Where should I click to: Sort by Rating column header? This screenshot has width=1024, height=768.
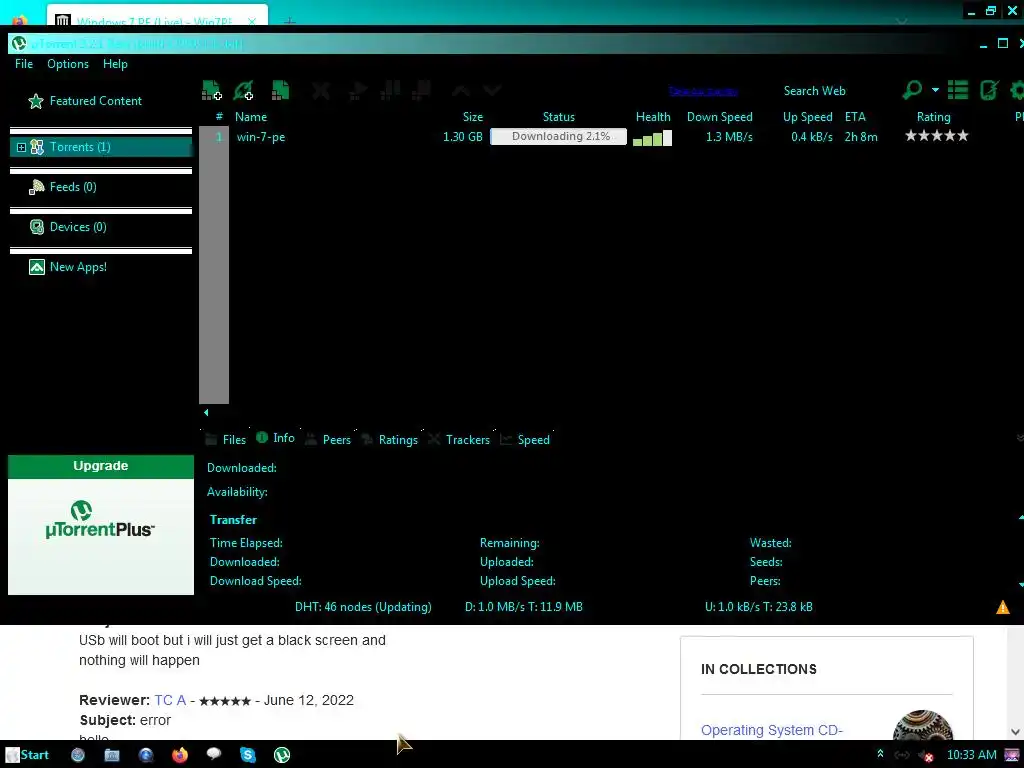pos(933,117)
